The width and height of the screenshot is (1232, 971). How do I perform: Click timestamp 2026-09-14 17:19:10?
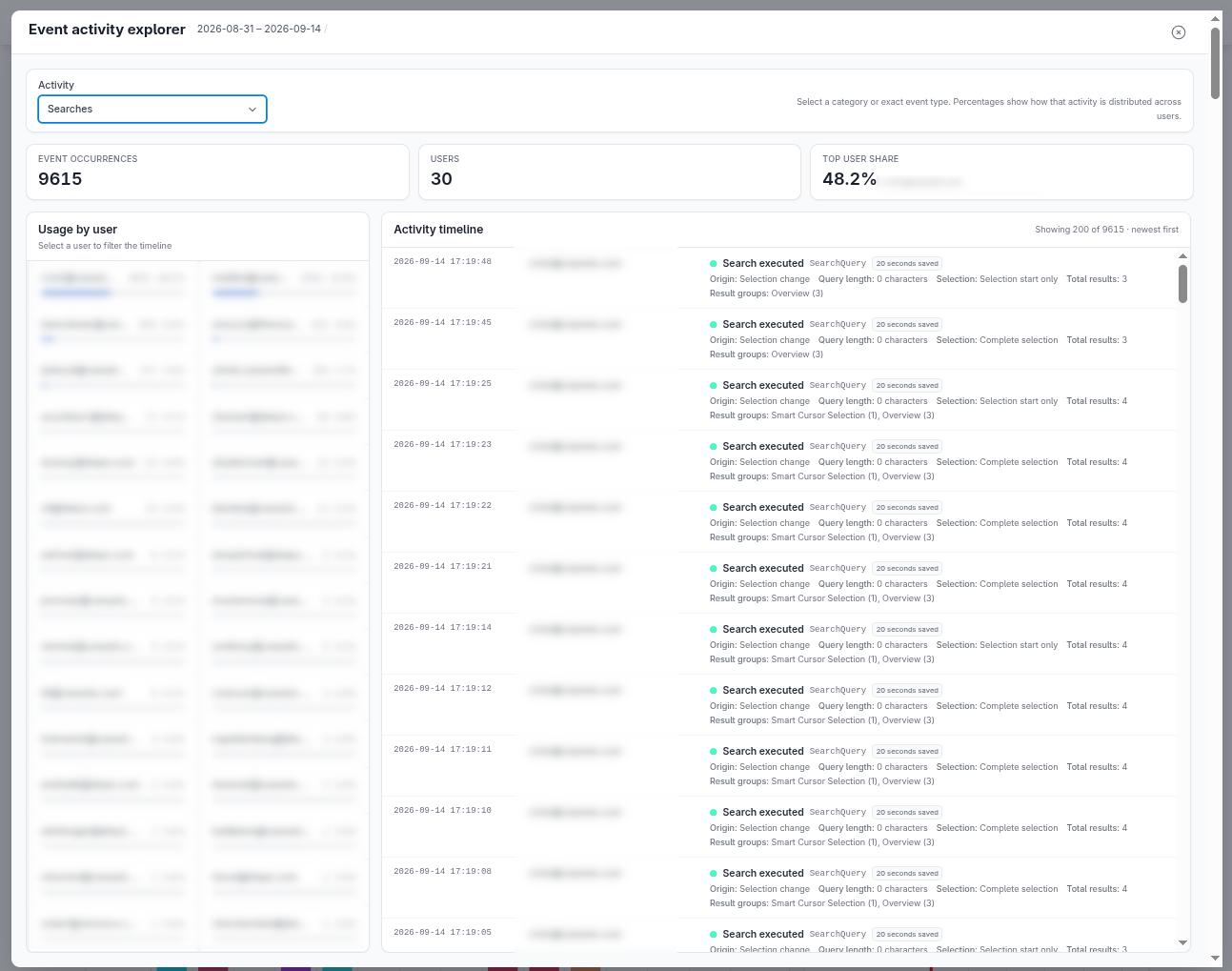pyautogui.click(x=442, y=810)
